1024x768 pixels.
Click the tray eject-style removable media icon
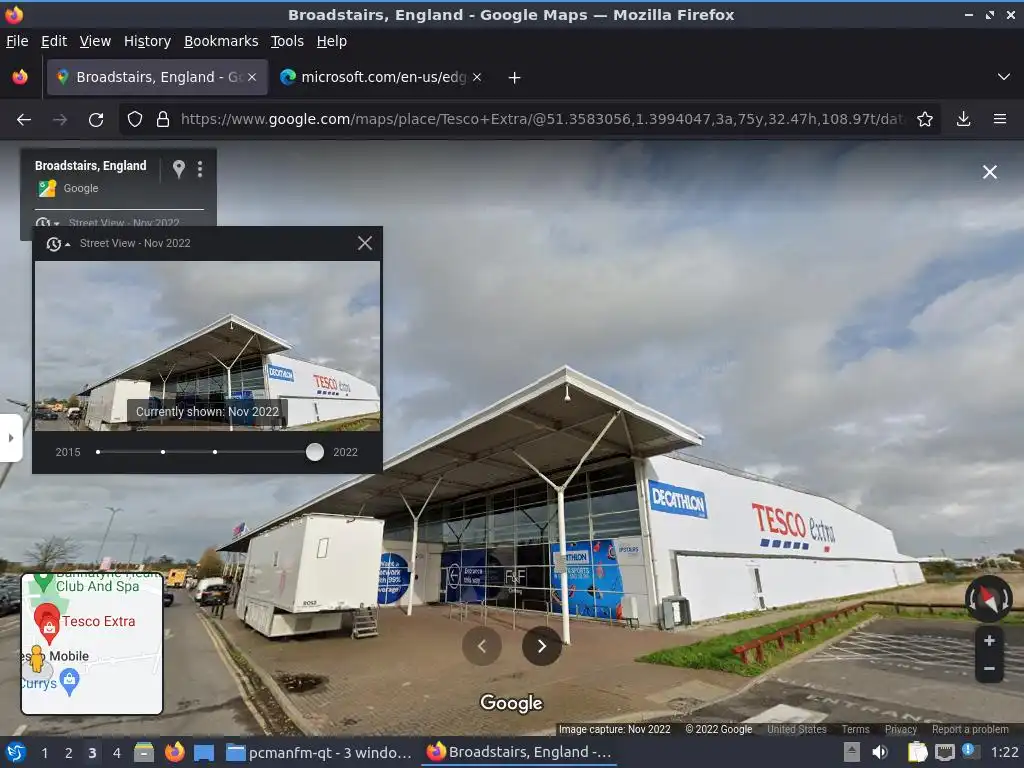(x=852, y=752)
